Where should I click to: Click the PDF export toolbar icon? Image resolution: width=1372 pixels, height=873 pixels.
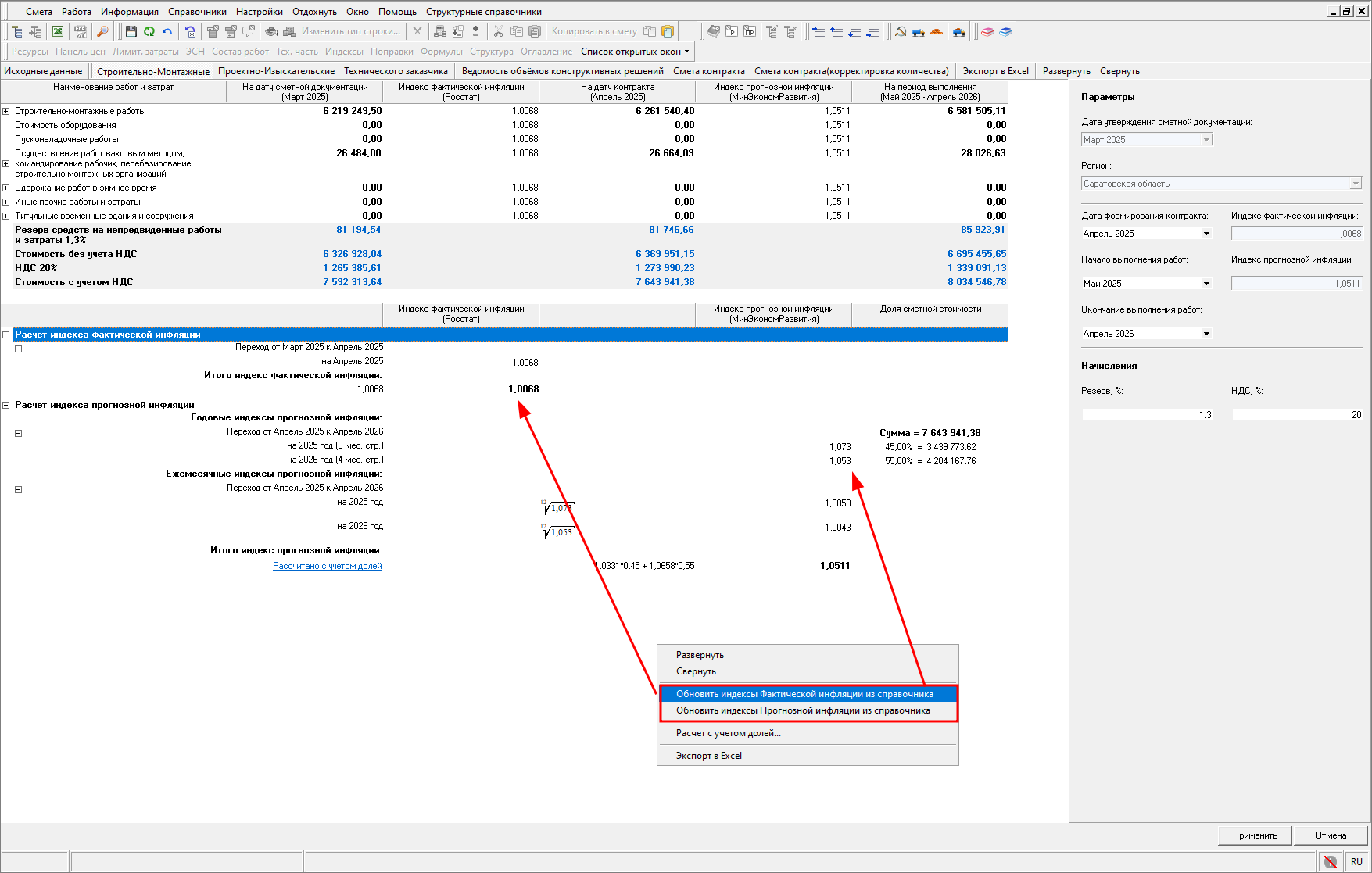point(80,31)
